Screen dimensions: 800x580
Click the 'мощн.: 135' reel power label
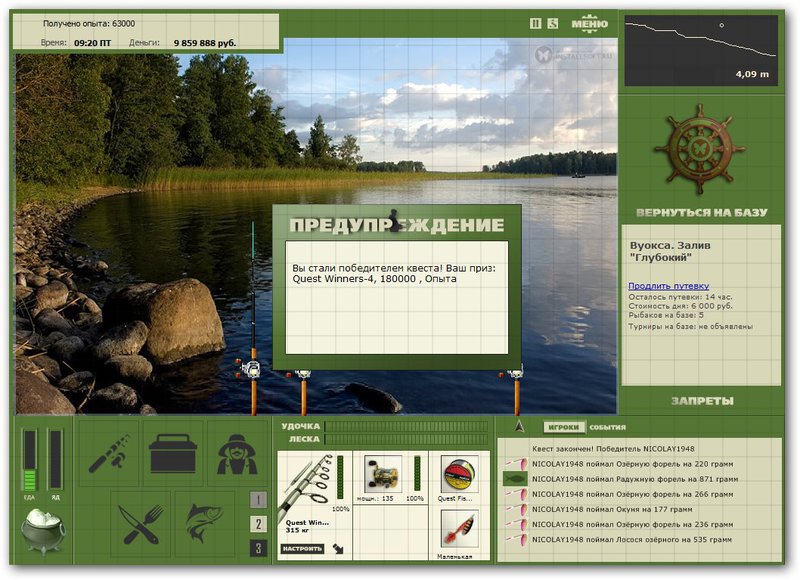coord(375,498)
